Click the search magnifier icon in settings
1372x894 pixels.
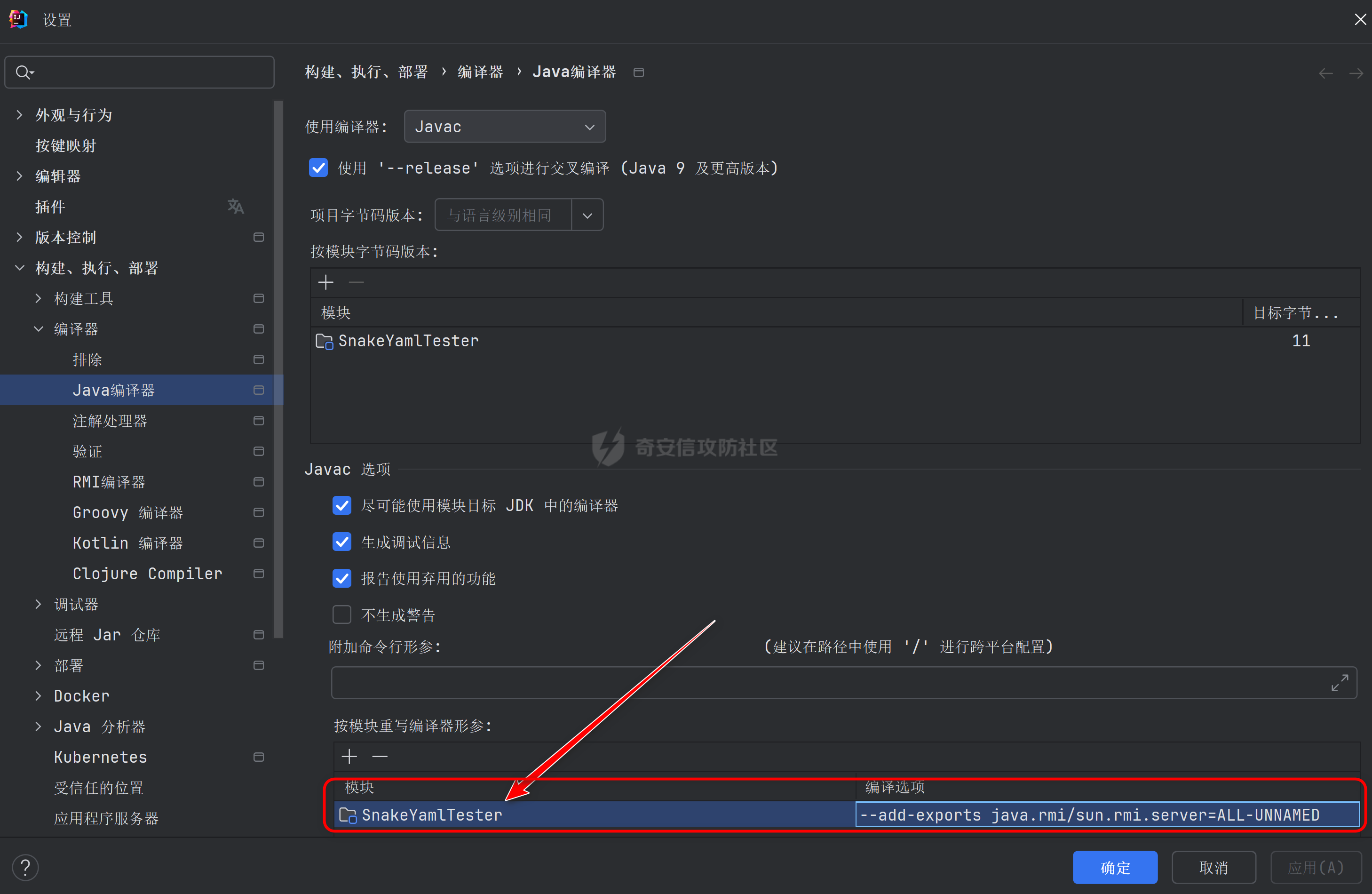point(25,72)
